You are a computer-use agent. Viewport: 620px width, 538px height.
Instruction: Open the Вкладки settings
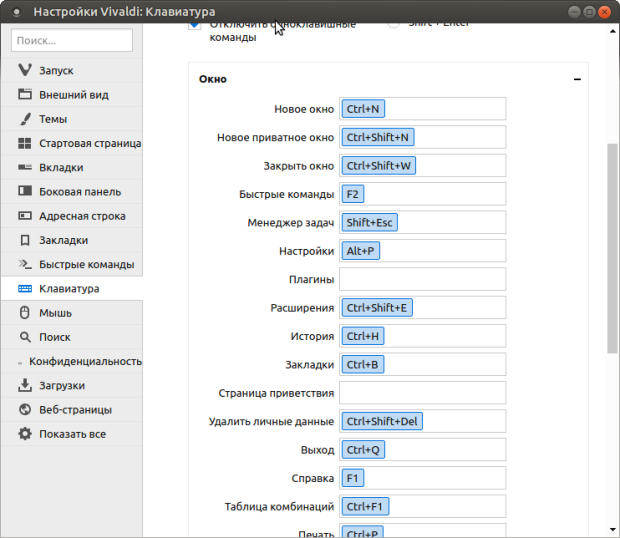tap(61, 167)
